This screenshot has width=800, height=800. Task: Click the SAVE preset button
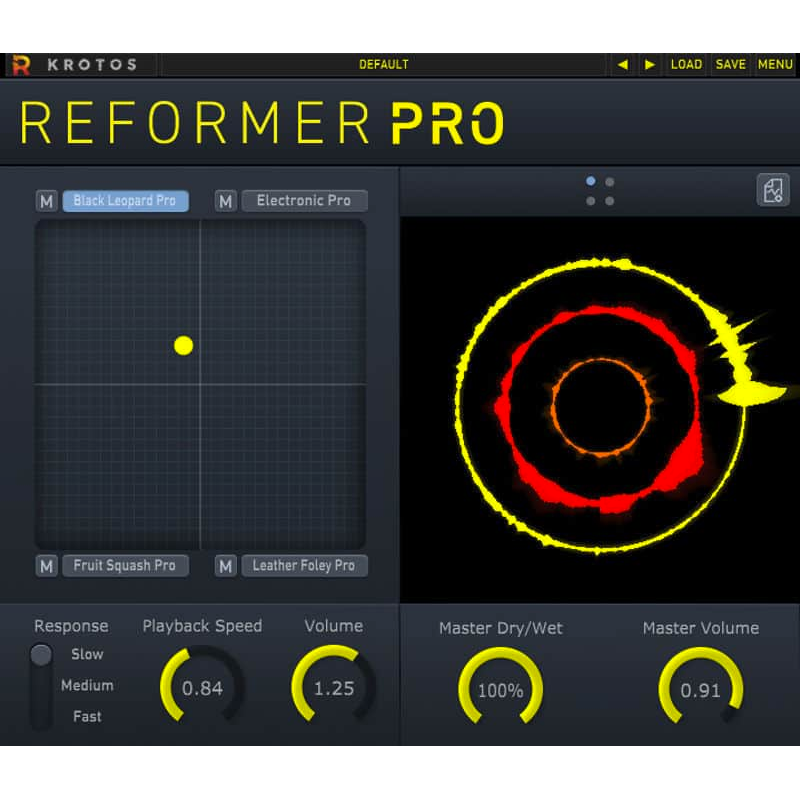[730, 65]
